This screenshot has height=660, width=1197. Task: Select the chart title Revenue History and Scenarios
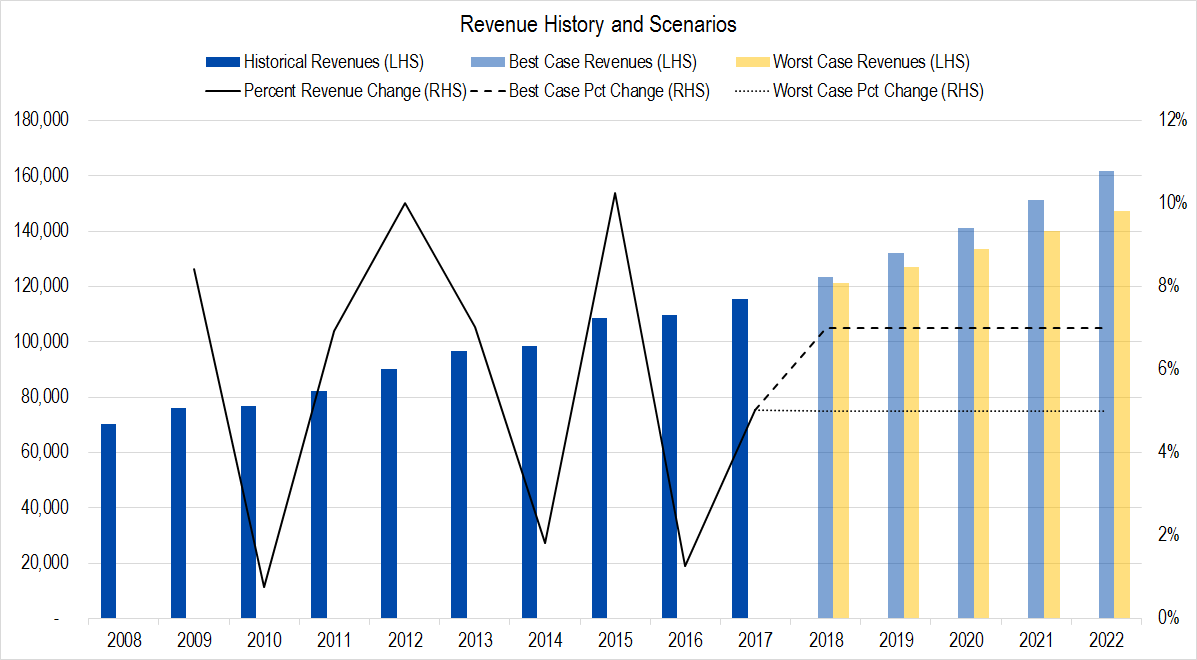click(x=598, y=24)
